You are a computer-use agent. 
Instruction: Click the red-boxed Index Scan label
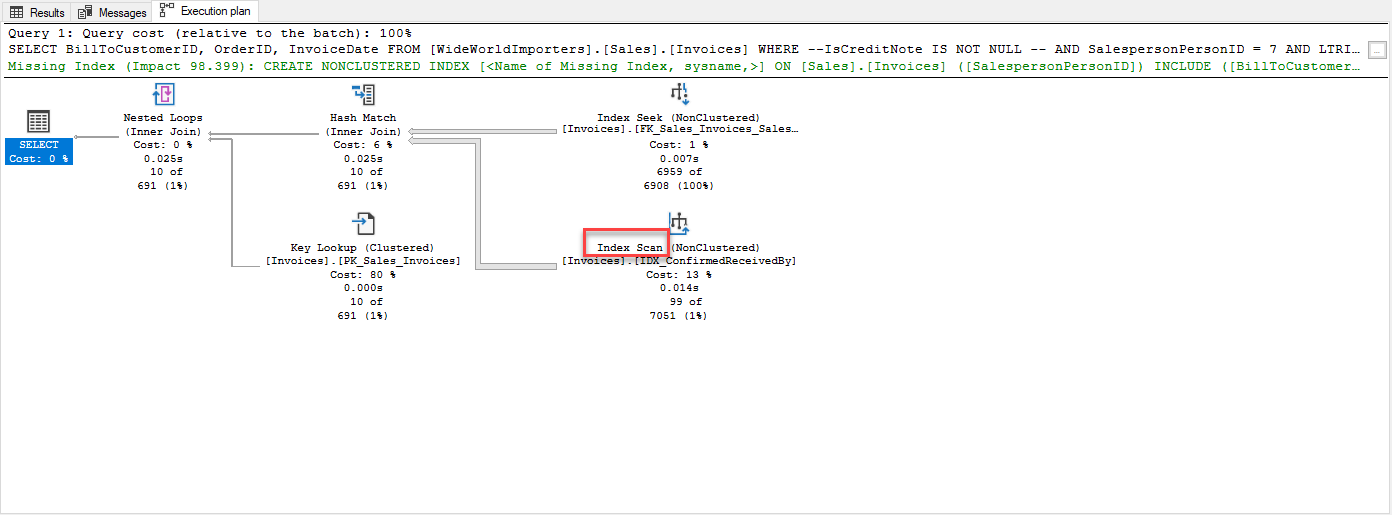[626, 248]
